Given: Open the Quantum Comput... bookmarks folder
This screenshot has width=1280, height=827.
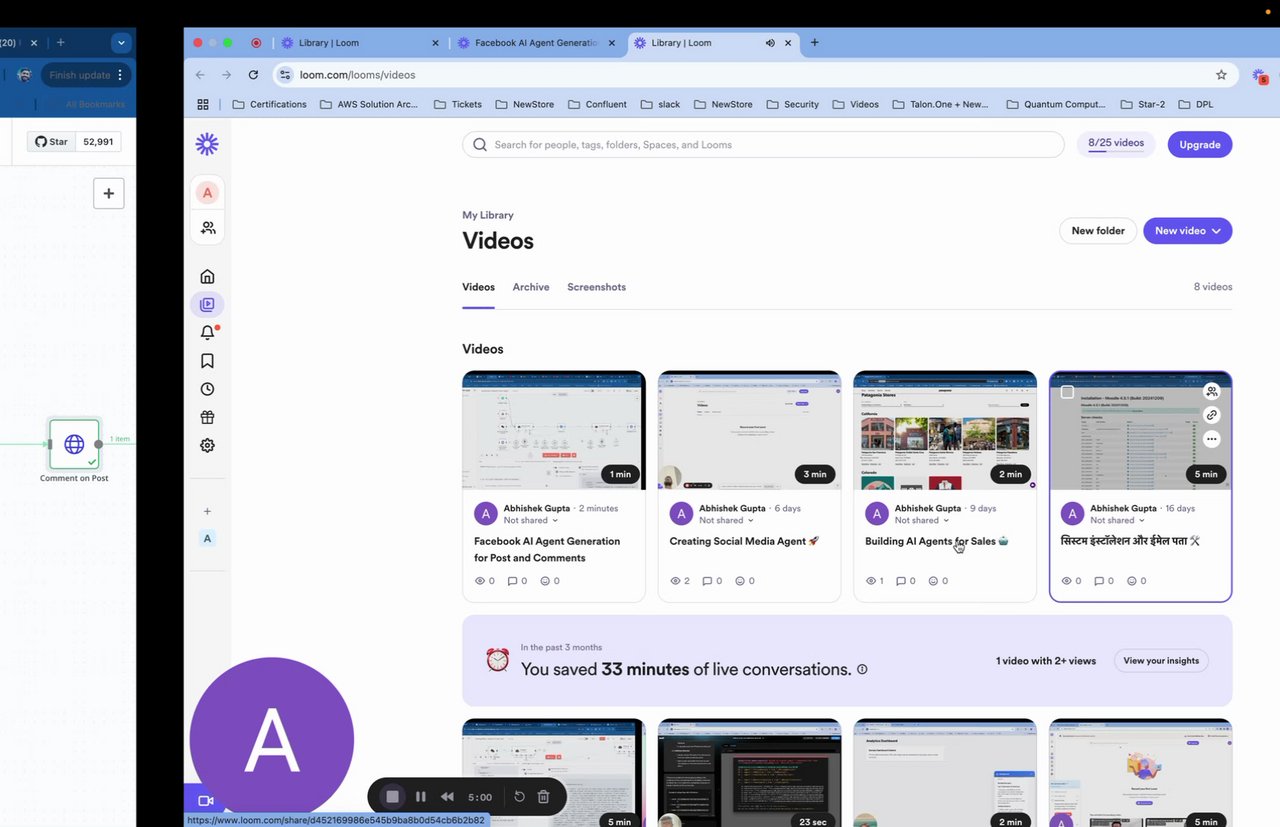Looking at the screenshot, I should point(1056,104).
